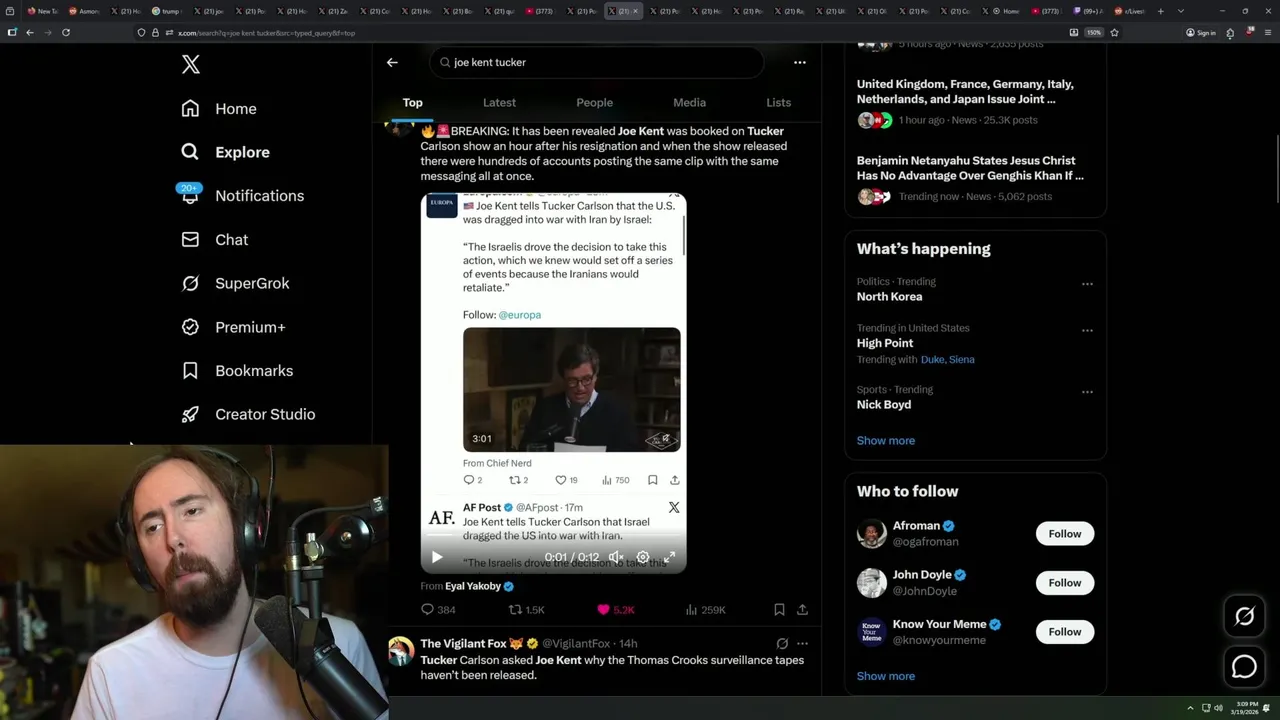Image resolution: width=1280 pixels, height=720 pixels.
Task: Open The Vigilant Fox profile avatar
Action: tap(401, 651)
